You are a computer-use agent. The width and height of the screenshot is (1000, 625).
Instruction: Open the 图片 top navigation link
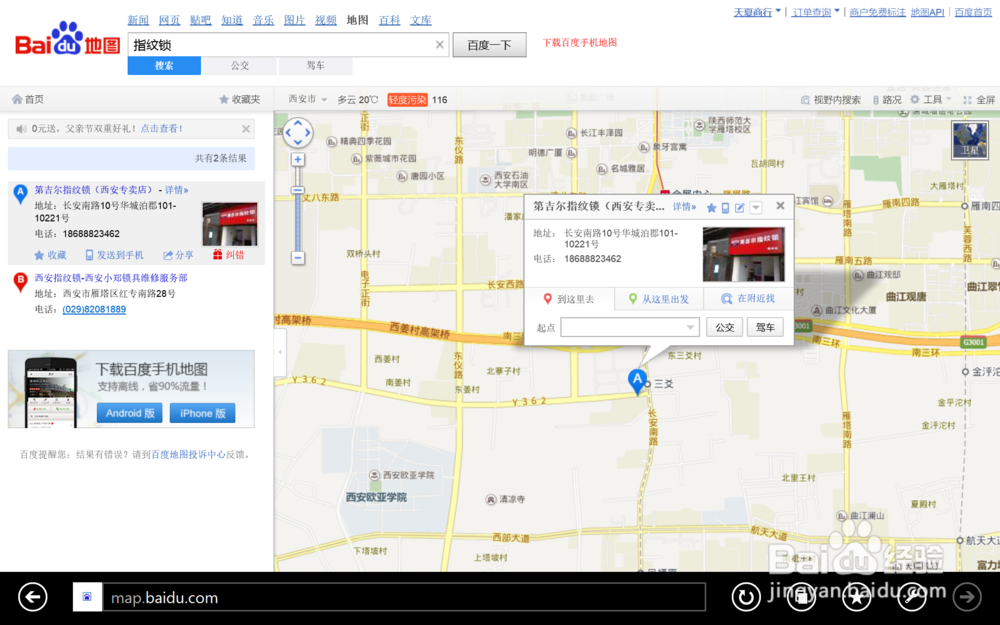pyautogui.click(x=294, y=20)
